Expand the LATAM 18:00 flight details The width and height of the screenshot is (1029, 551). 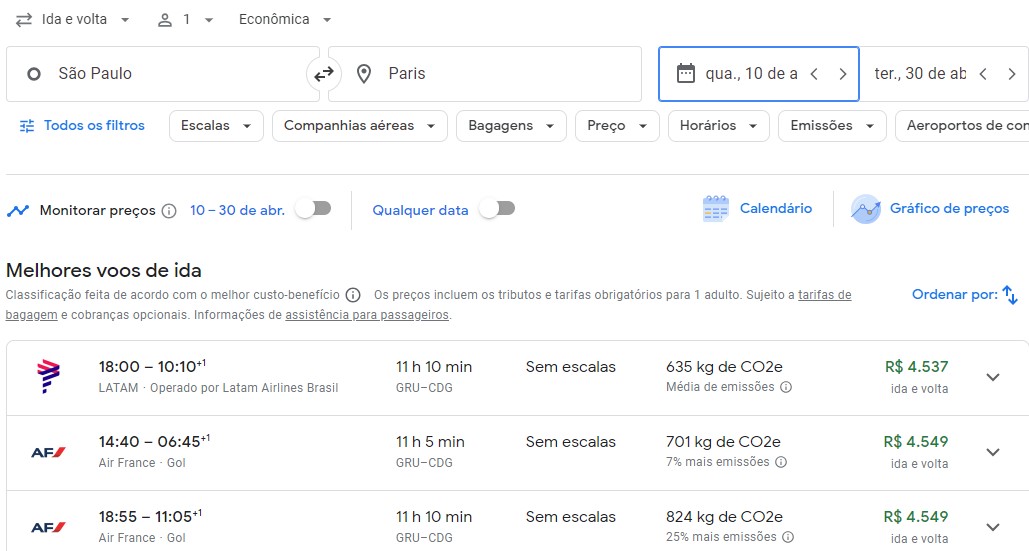pyautogui.click(x=992, y=377)
